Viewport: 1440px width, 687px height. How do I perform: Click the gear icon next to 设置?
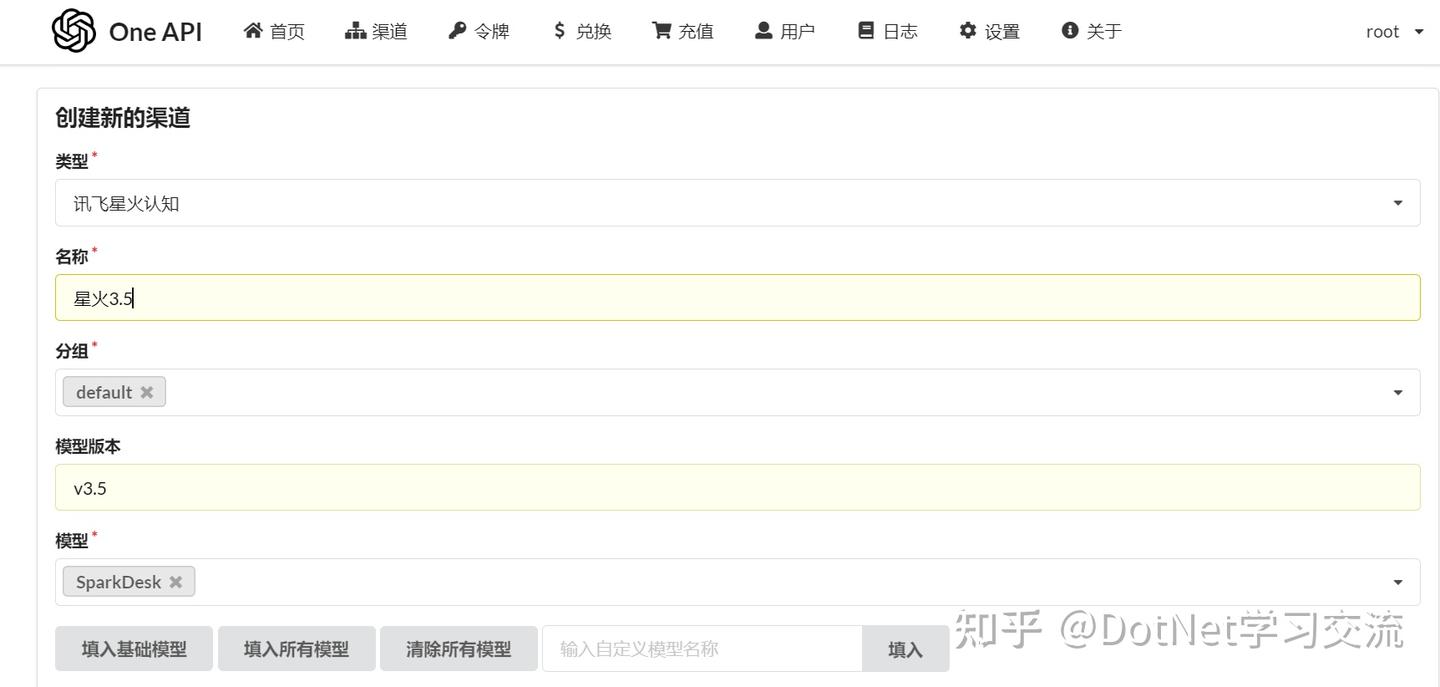[968, 30]
